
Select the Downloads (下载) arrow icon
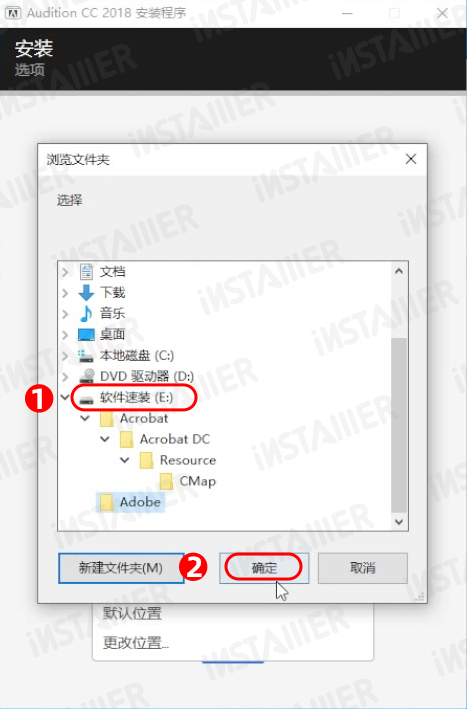(x=86, y=293)
